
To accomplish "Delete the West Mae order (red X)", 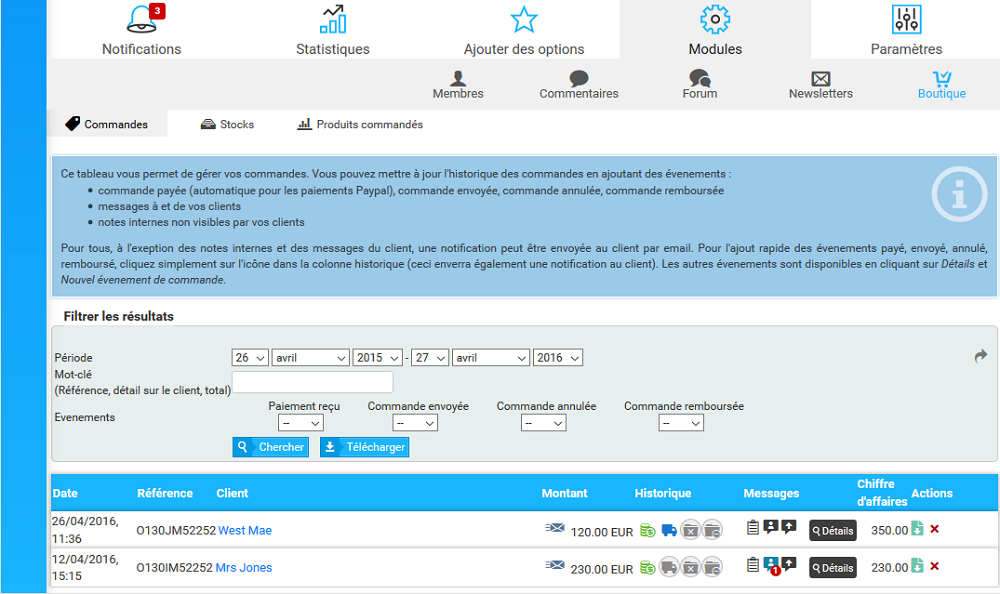I will tap(934, 529).
